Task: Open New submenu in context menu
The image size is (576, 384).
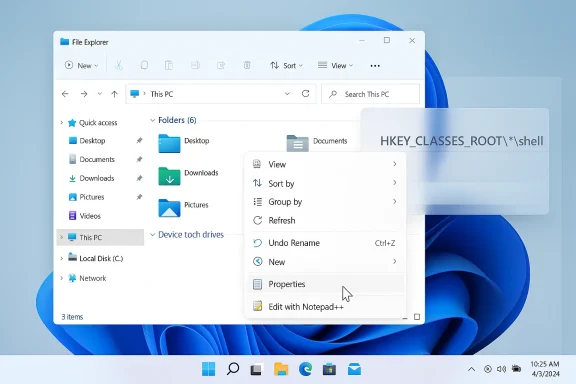Action: point(325,262)
